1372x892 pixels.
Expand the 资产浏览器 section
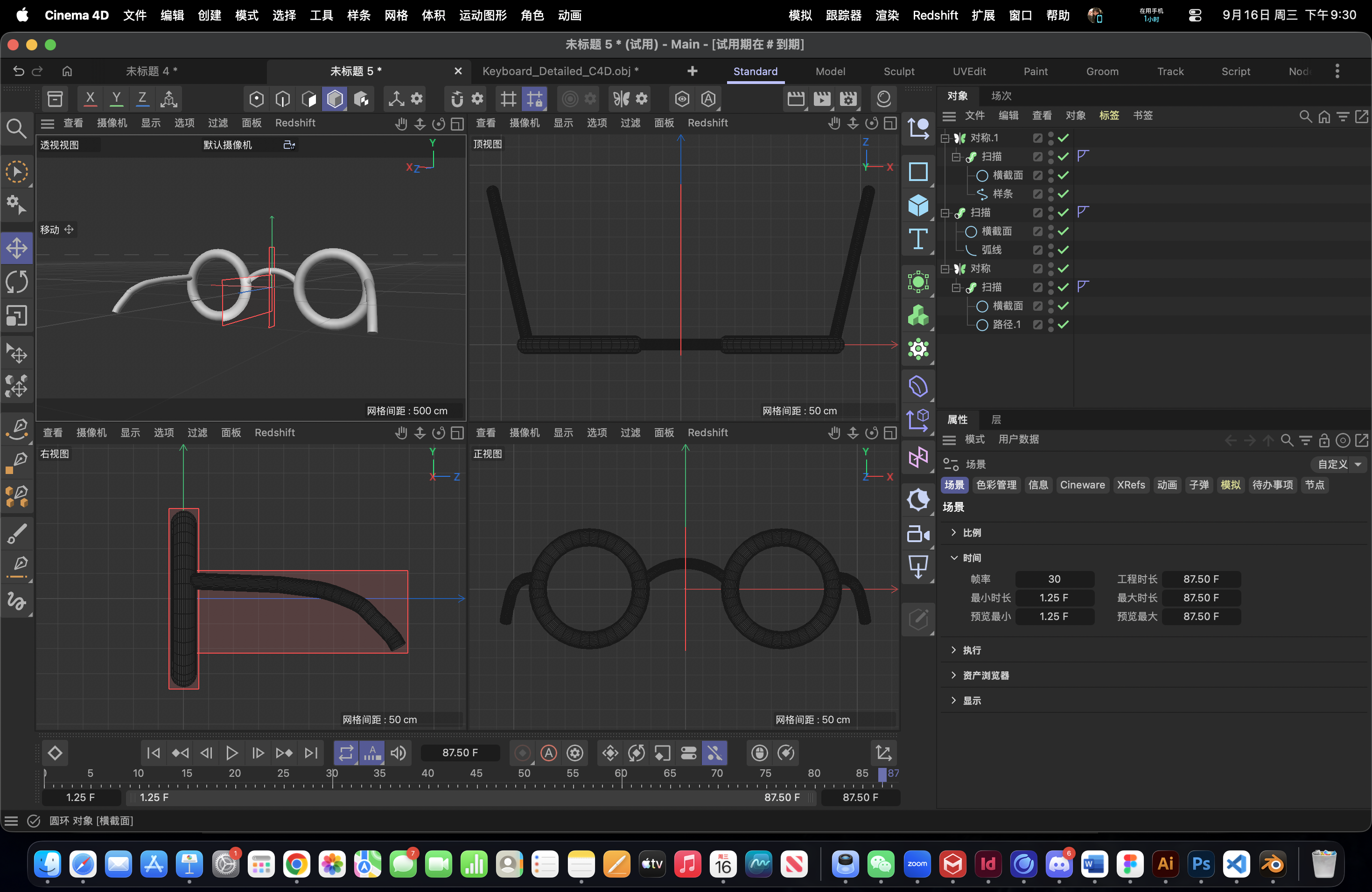(x=953, y=676)
